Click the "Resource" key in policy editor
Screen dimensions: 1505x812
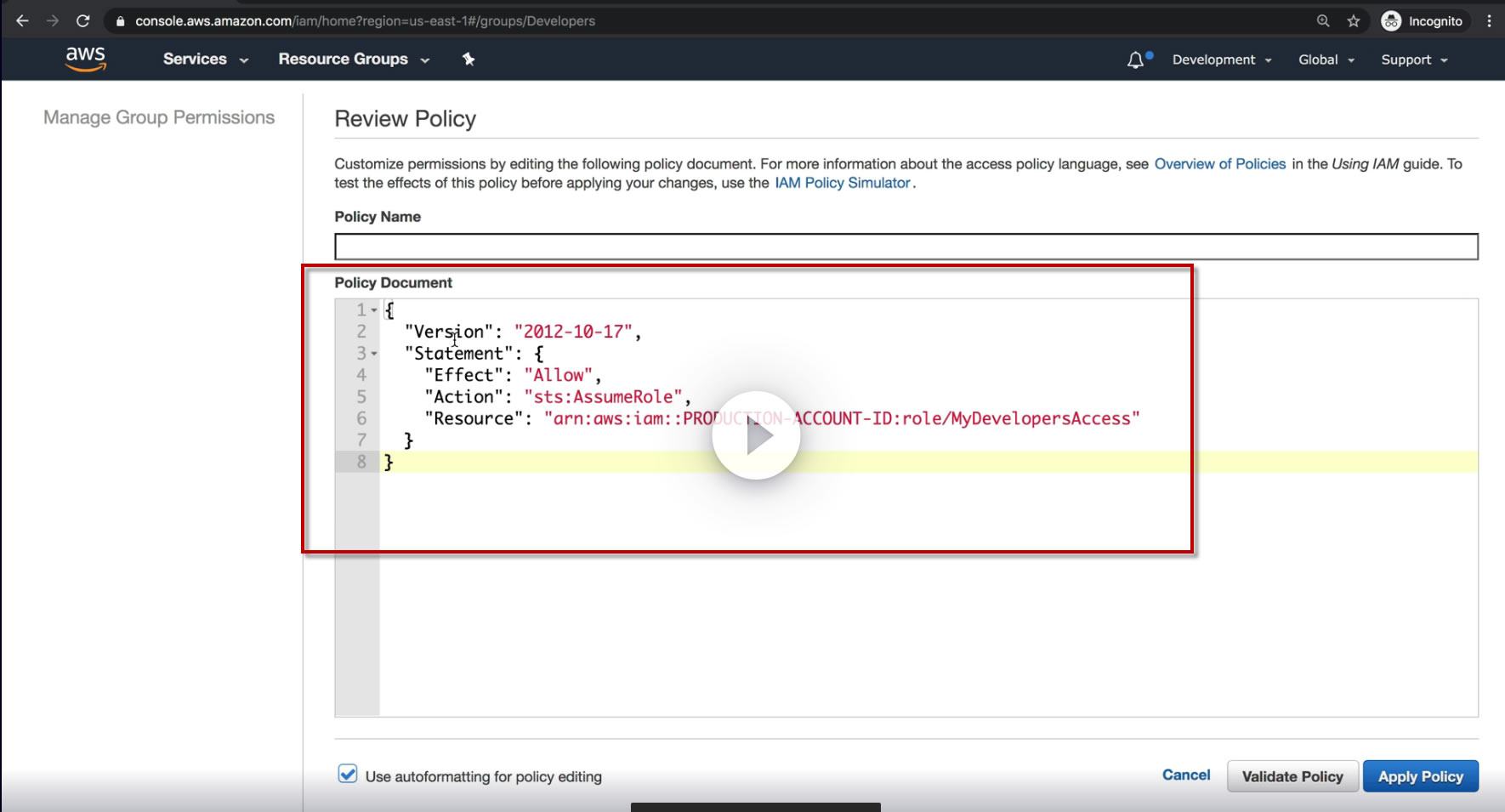pos(474,418)
